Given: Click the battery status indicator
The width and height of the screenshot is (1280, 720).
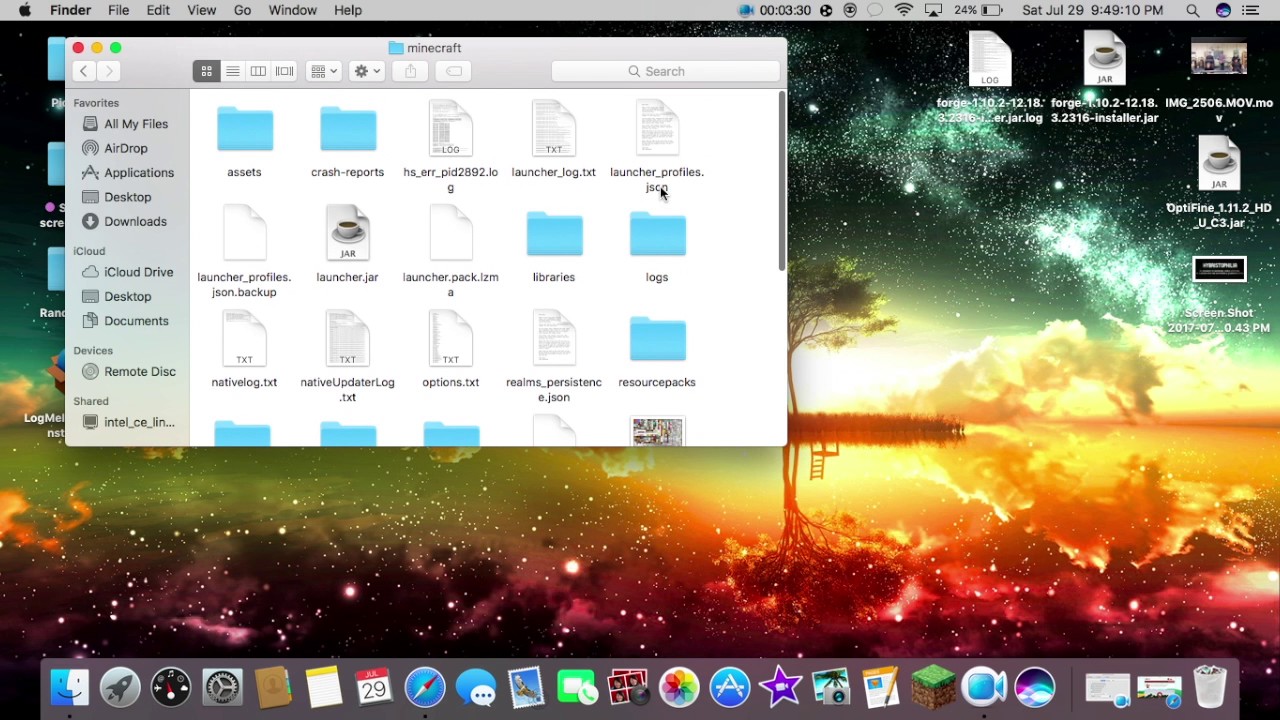Looking at the screenshot, I should [978, 10].
